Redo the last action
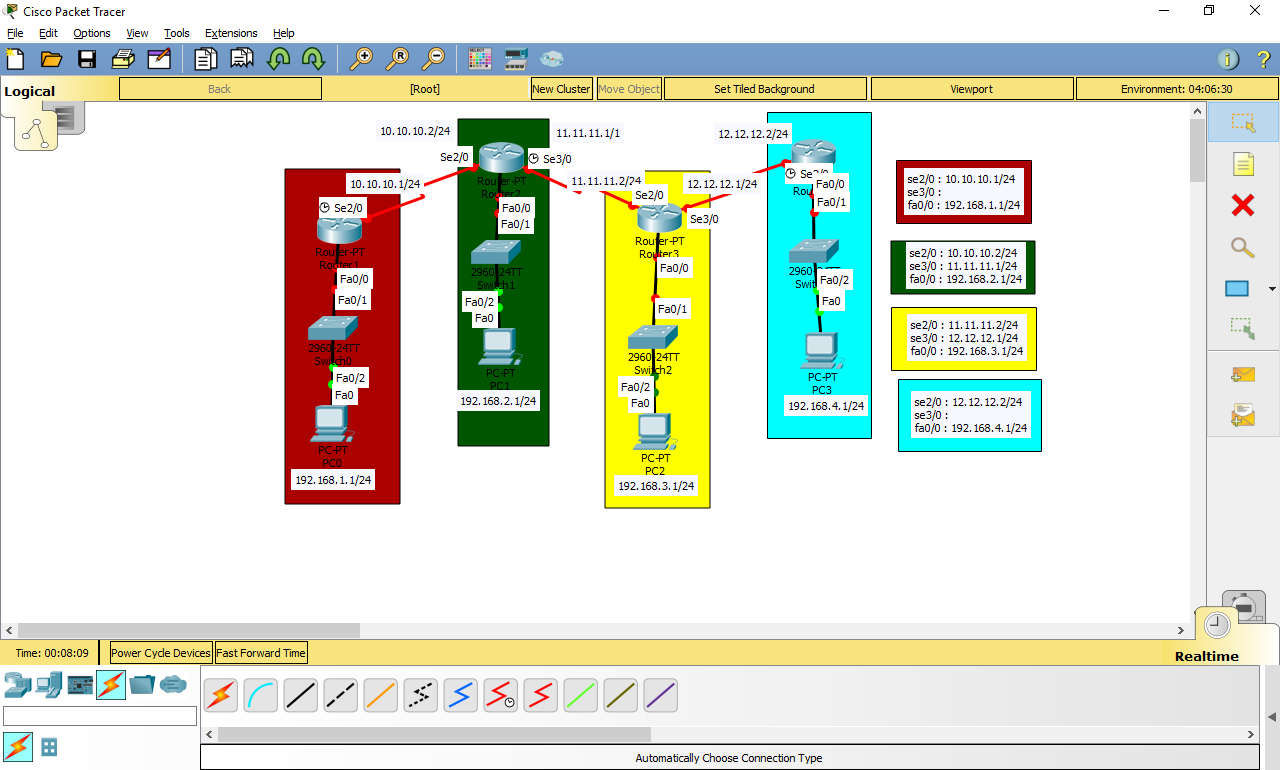This screenshot has height=770, width=1280. pos(313,59)
